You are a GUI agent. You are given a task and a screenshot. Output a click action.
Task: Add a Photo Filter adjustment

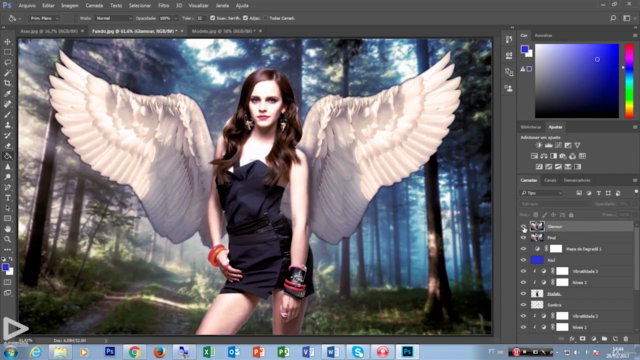(x=563, y=156)
